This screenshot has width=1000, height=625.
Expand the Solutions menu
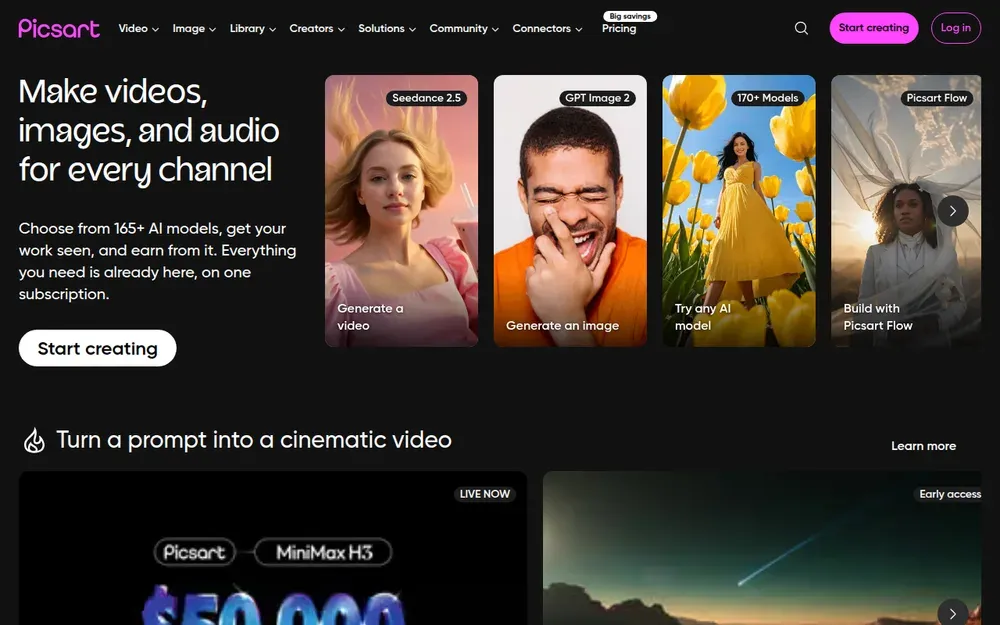click(x=386, y=29)
